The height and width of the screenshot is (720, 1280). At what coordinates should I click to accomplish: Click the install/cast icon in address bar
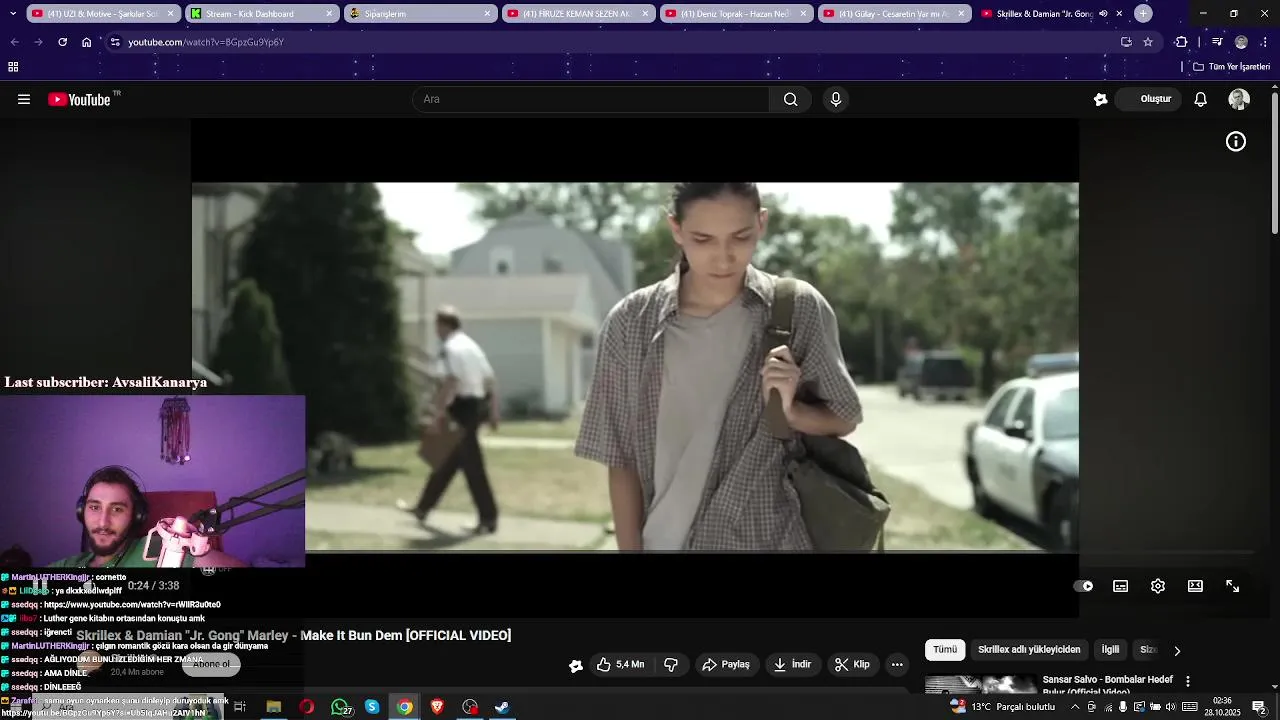coord(1126,42)
